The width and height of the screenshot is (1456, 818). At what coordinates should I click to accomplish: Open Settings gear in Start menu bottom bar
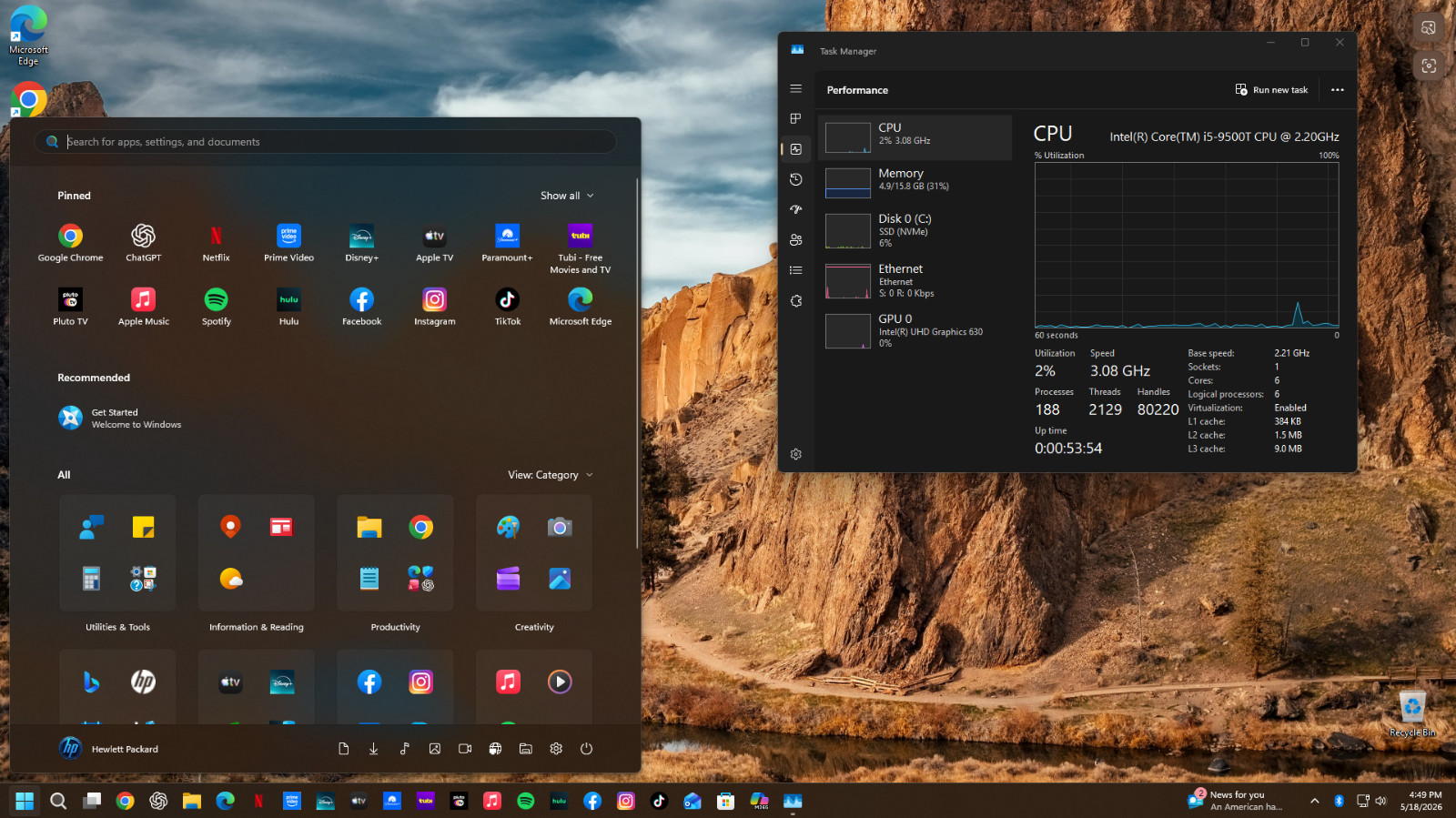556,749
